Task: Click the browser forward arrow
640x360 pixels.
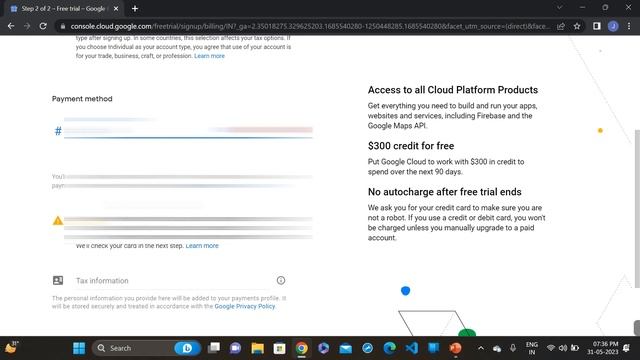Action: point(27,26)
